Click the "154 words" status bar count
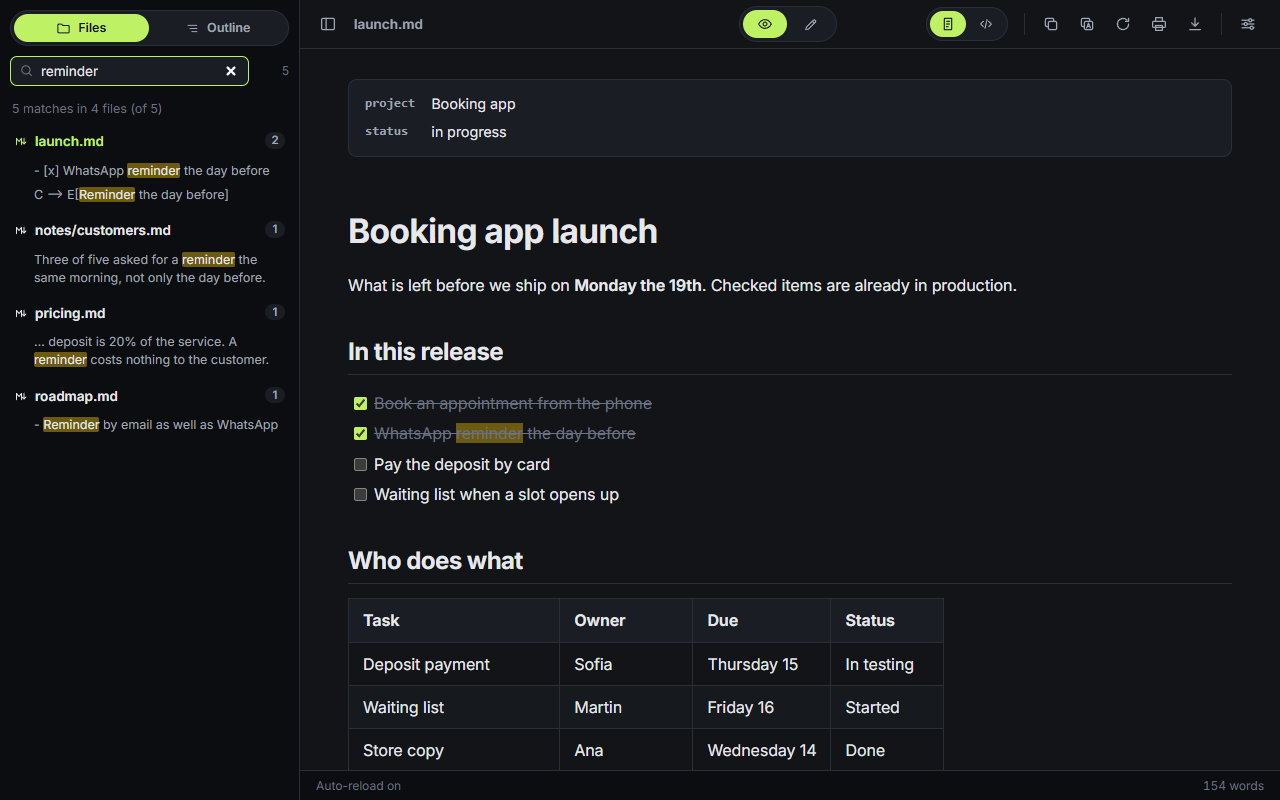Viewport: 1280px width, 800px height. [1233, 786]
